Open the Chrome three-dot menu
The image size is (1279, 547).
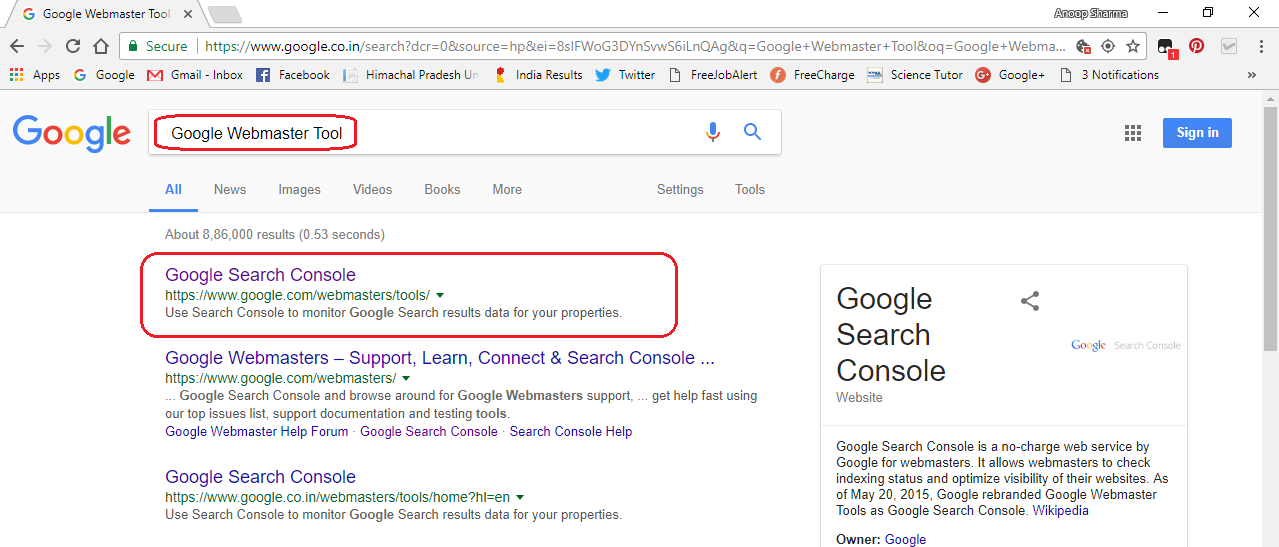click(x=1260, y=46)
